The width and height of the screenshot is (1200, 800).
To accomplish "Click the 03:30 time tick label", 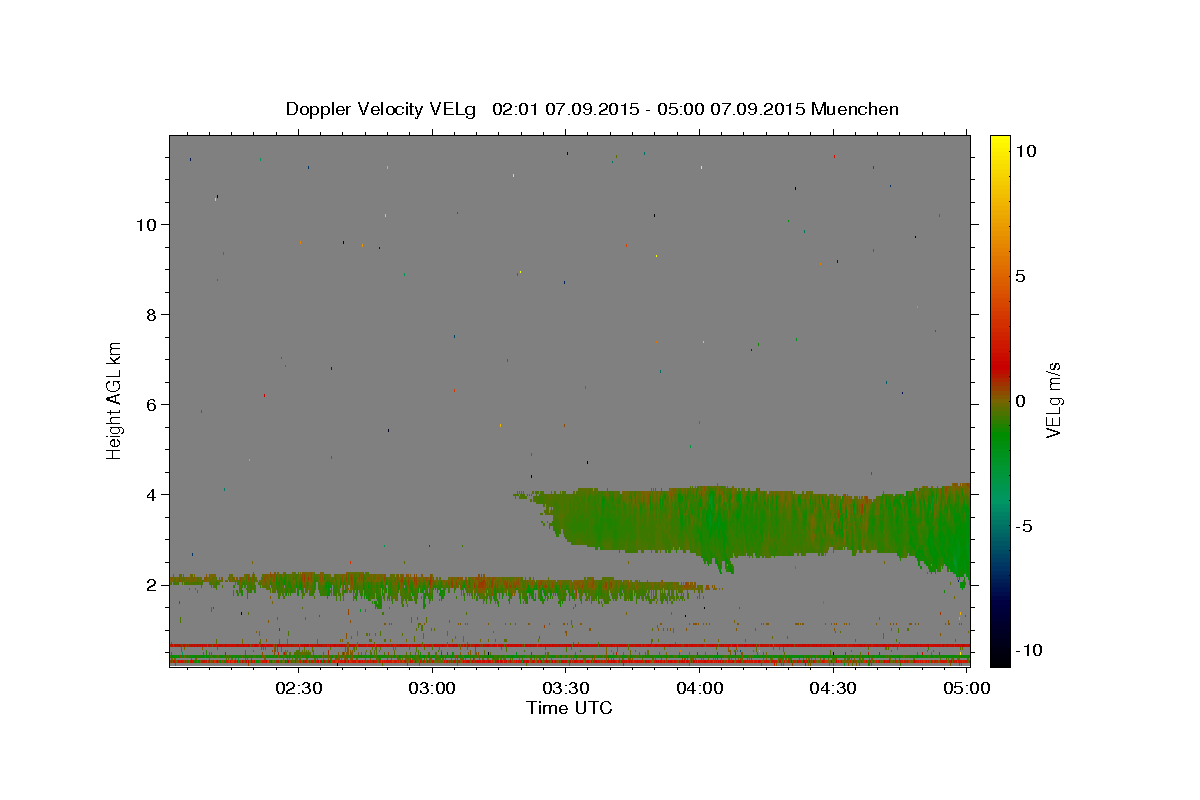I will point(566,688).
